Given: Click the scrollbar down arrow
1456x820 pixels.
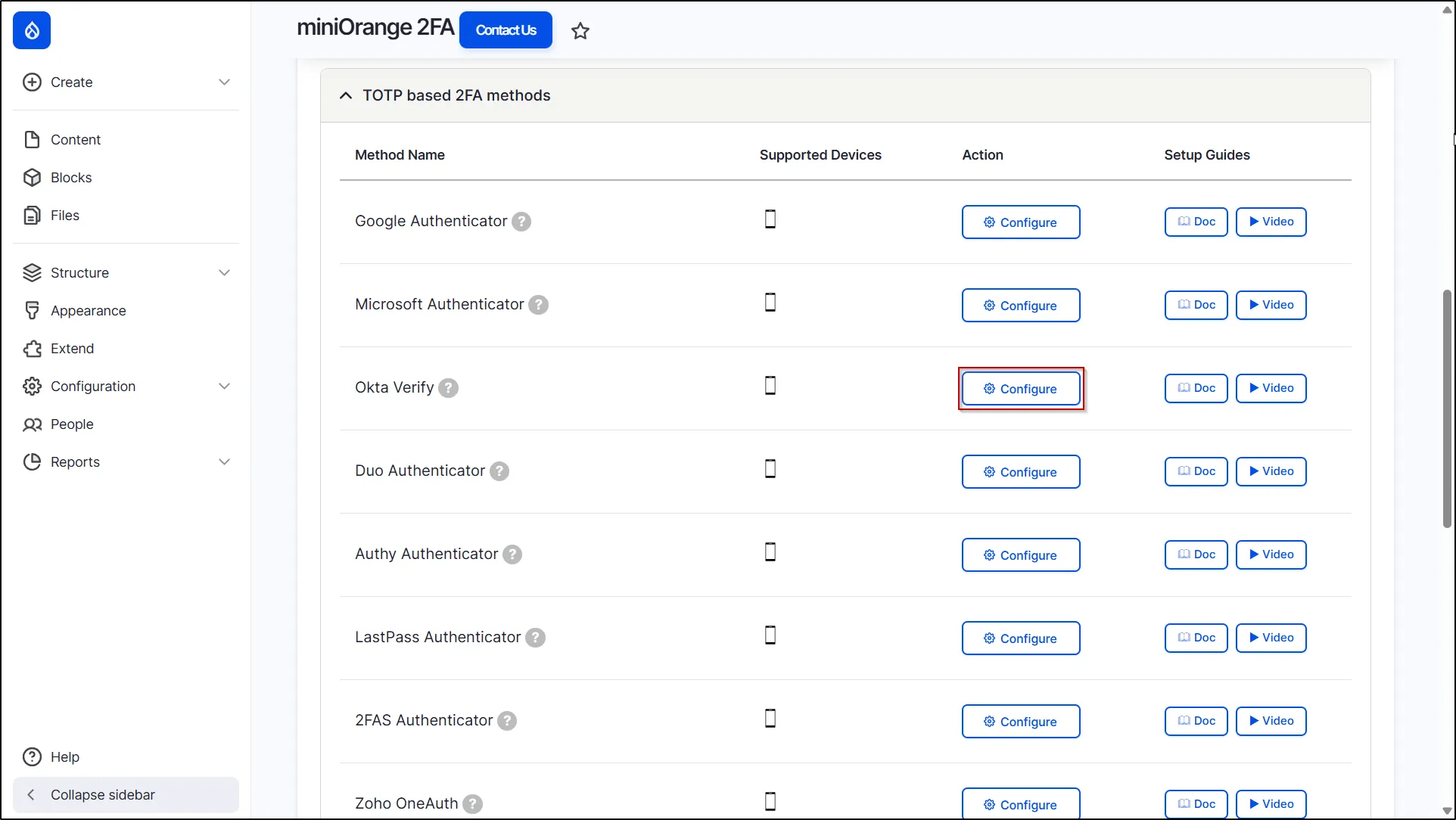Looking at the screenshot, I should [x=1447, y=811].
